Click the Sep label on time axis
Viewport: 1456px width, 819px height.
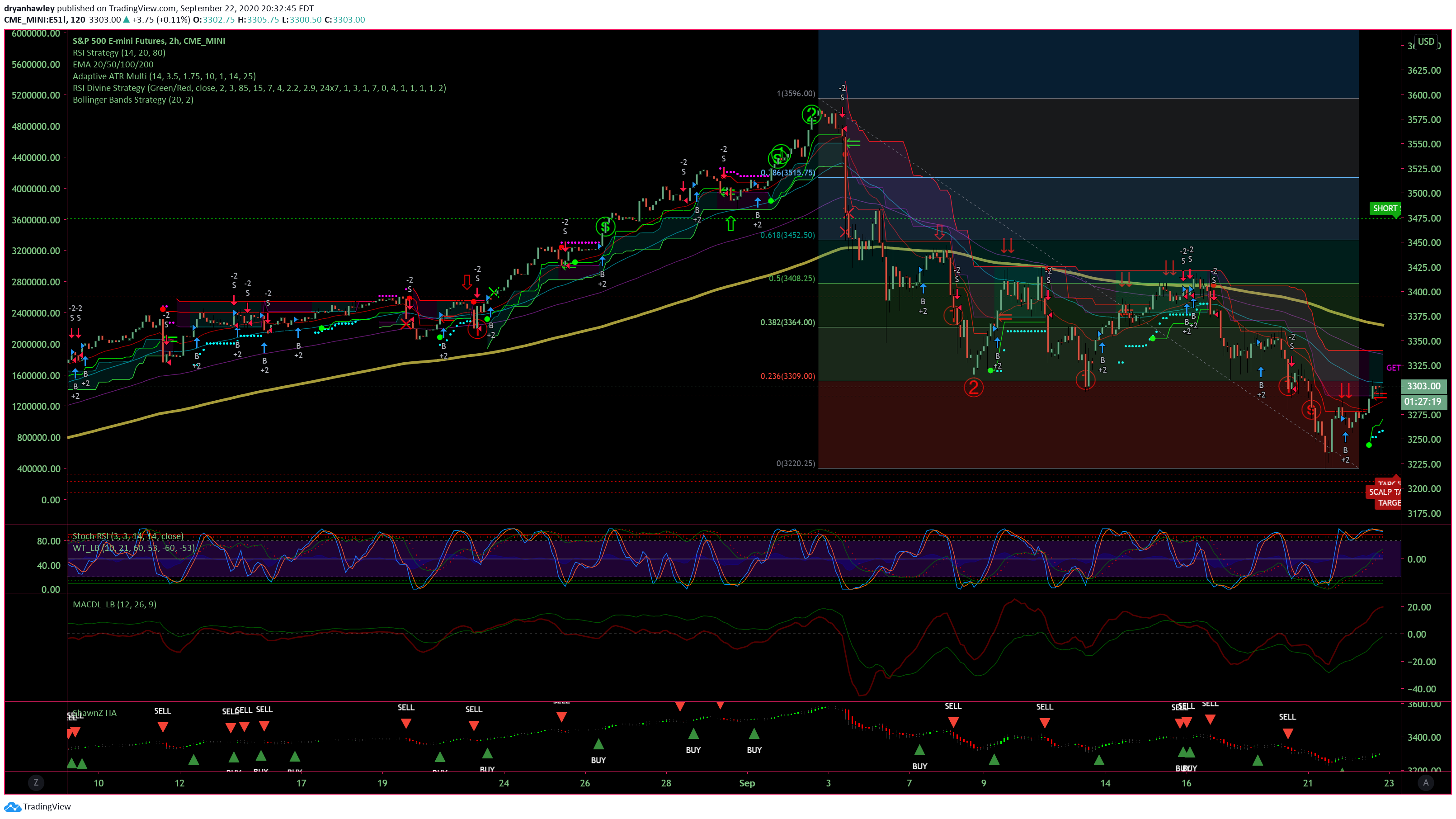[x=747, y=783]
